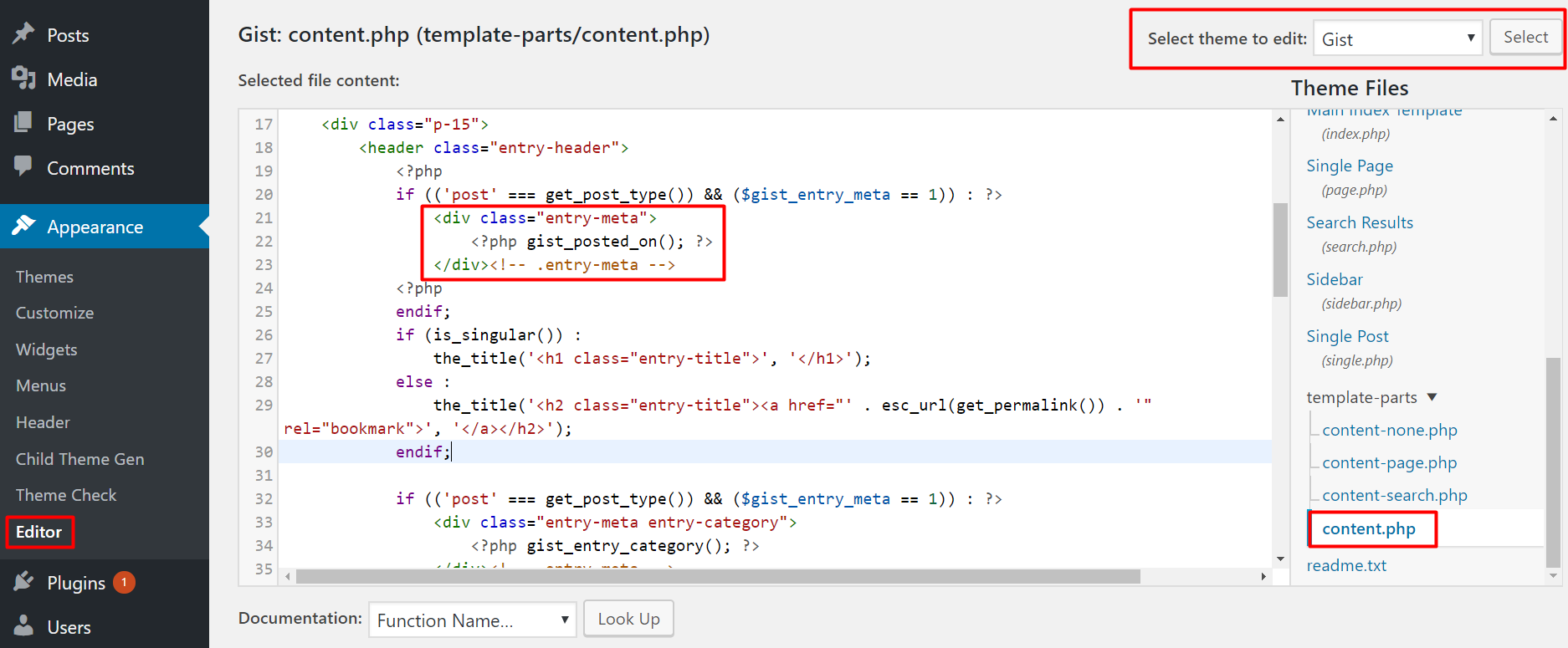Collapse the template-parts folder

1432,397
